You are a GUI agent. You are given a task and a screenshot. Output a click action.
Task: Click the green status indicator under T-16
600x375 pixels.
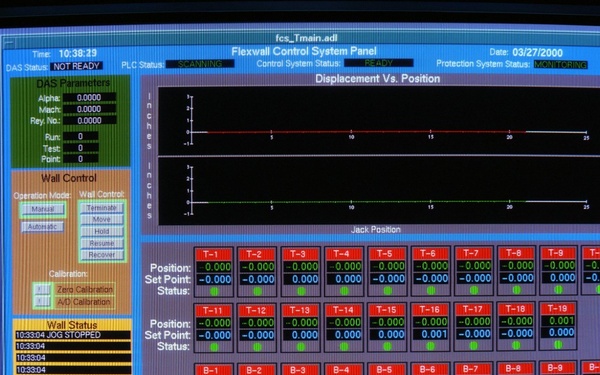(x=430, y=346)
